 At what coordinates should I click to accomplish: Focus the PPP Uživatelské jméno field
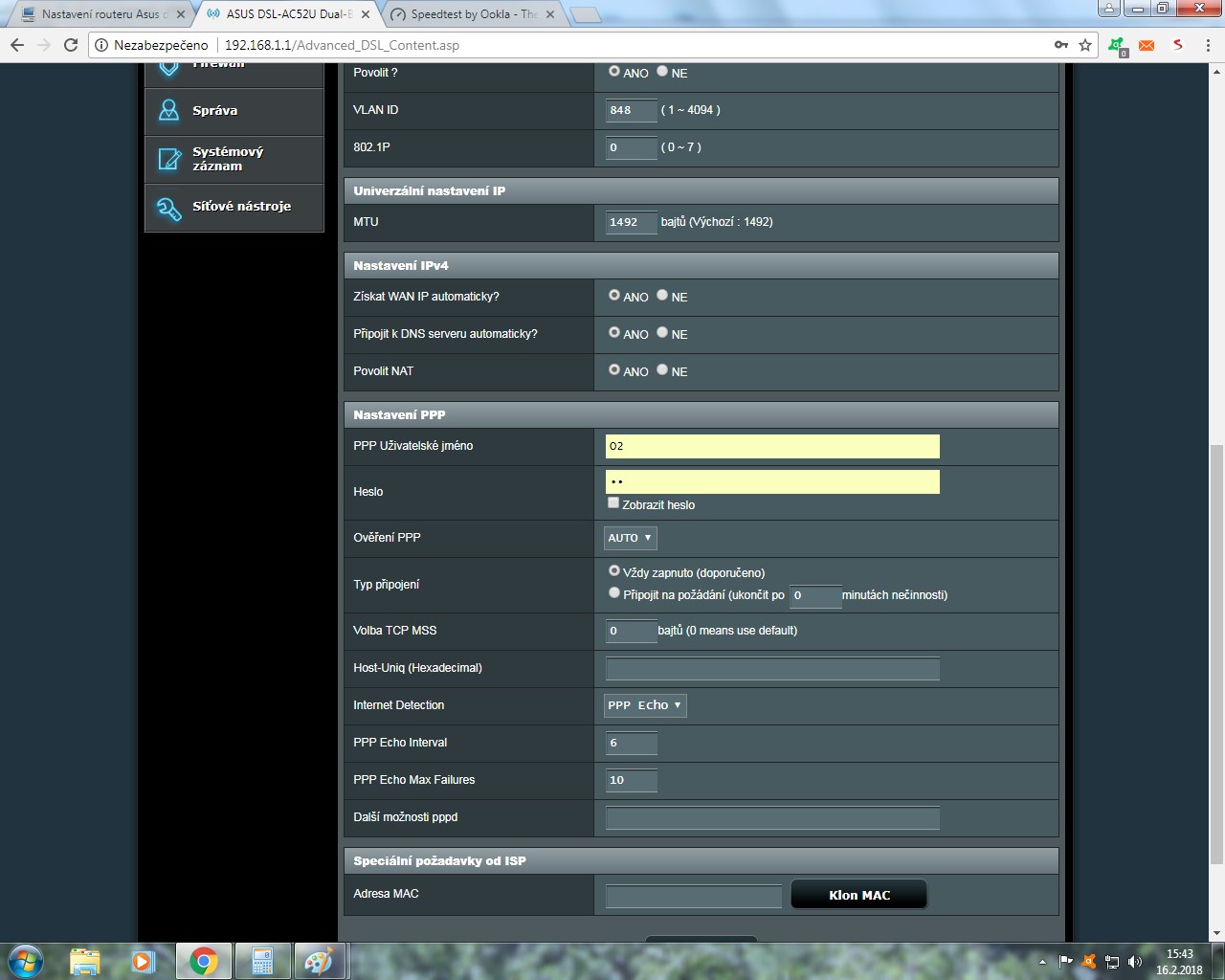point(772,446)
